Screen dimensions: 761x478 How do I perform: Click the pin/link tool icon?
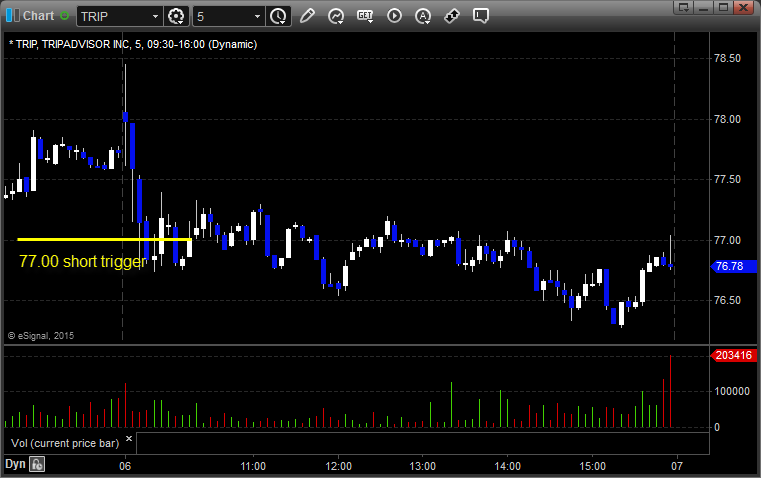click(x=452, y=16)
